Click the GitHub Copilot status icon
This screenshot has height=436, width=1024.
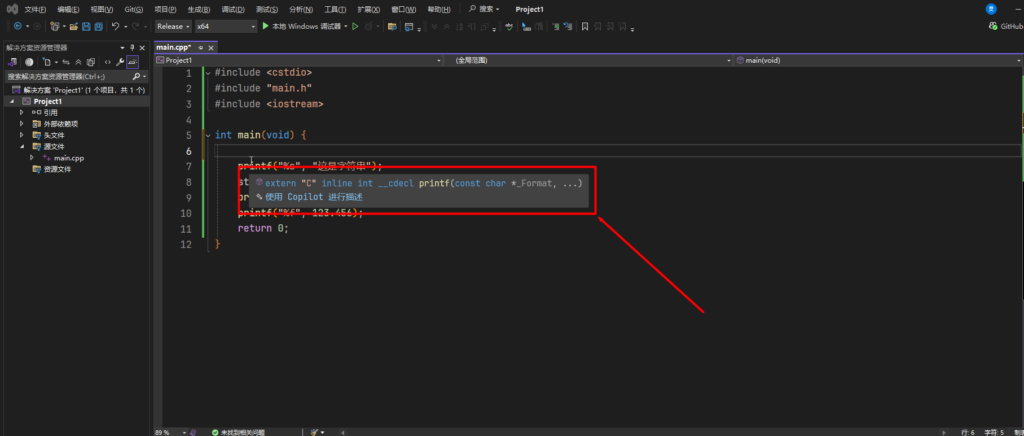click(993, 26)
